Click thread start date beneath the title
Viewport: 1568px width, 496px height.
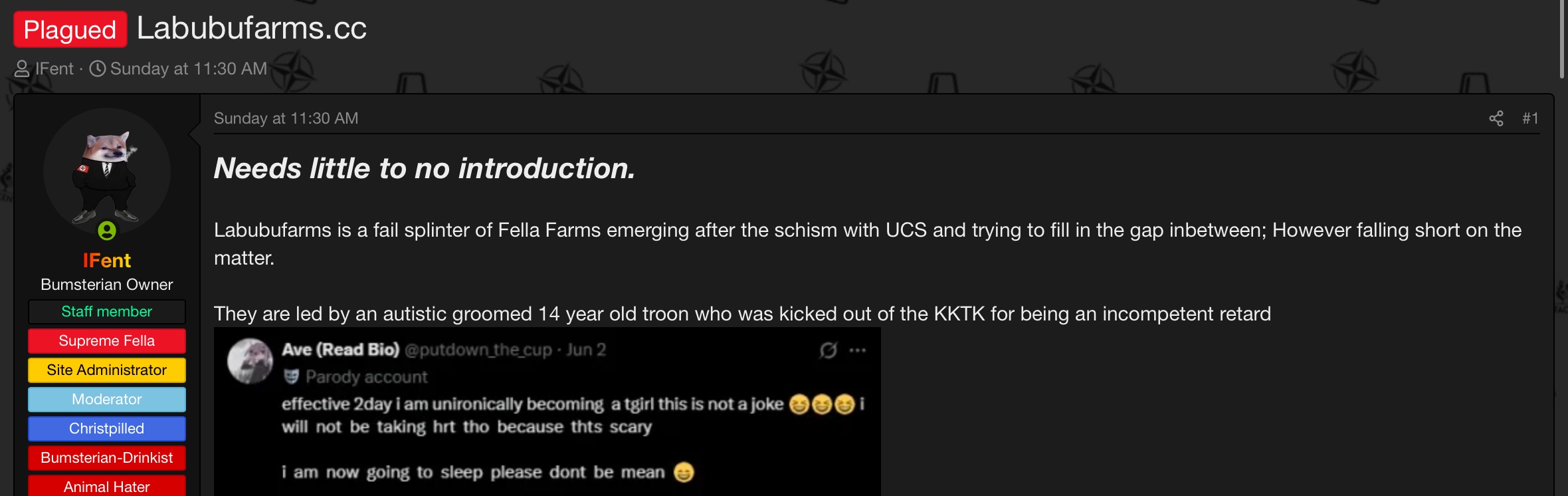(x=189, y=69)
